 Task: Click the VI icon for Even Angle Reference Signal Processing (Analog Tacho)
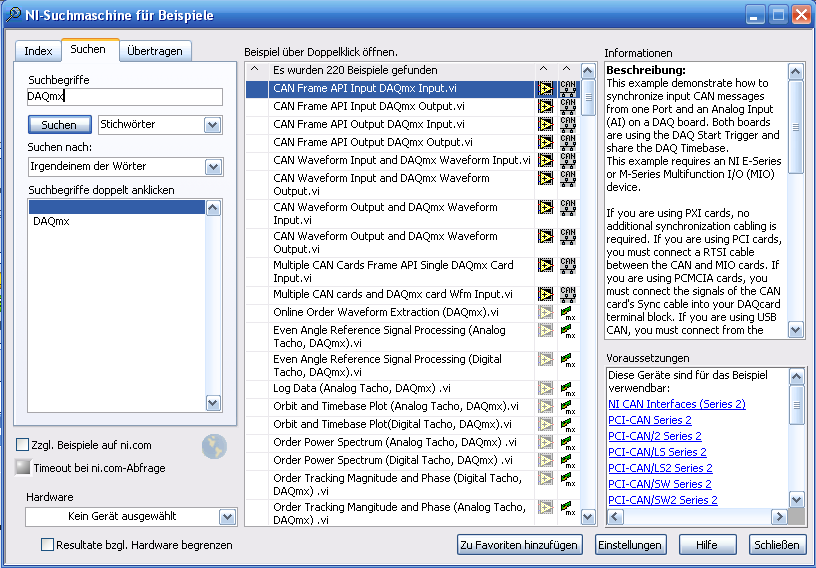tap(545, 331)
